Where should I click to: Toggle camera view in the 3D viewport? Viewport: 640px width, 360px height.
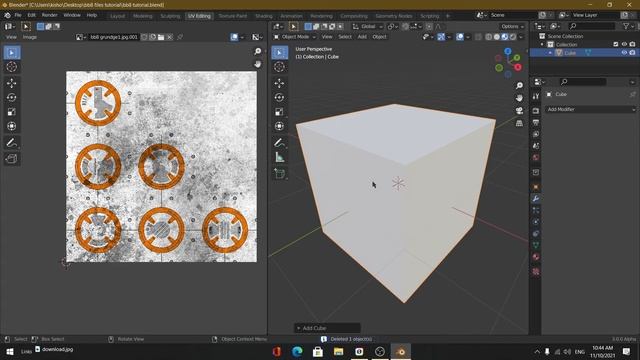click(519, 111)
